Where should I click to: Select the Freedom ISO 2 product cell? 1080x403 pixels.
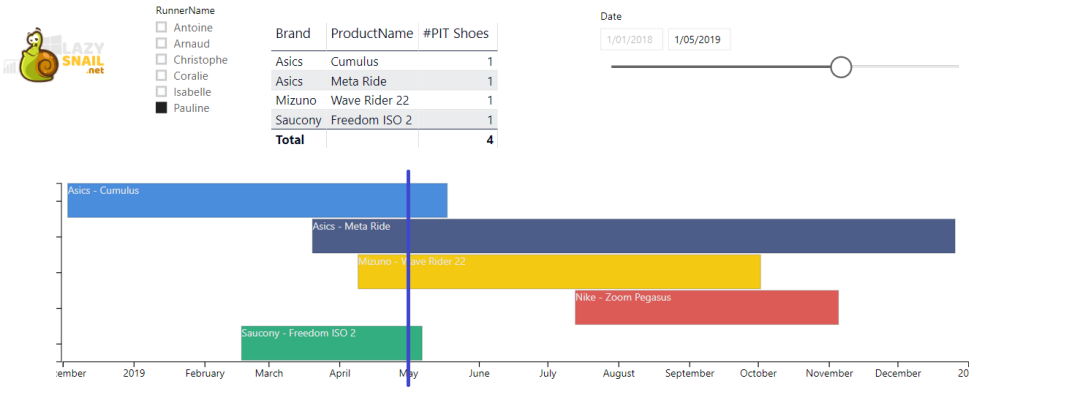coord(371,120)
